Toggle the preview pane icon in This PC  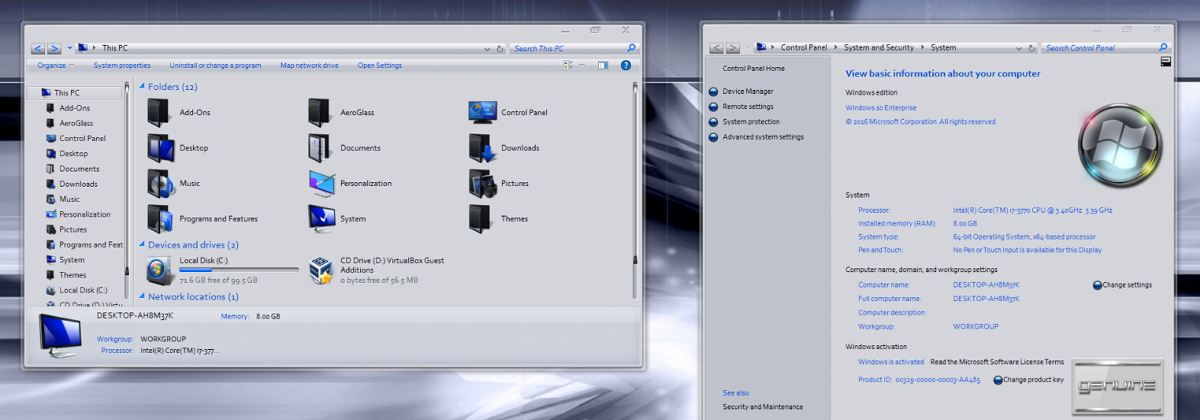603,65
